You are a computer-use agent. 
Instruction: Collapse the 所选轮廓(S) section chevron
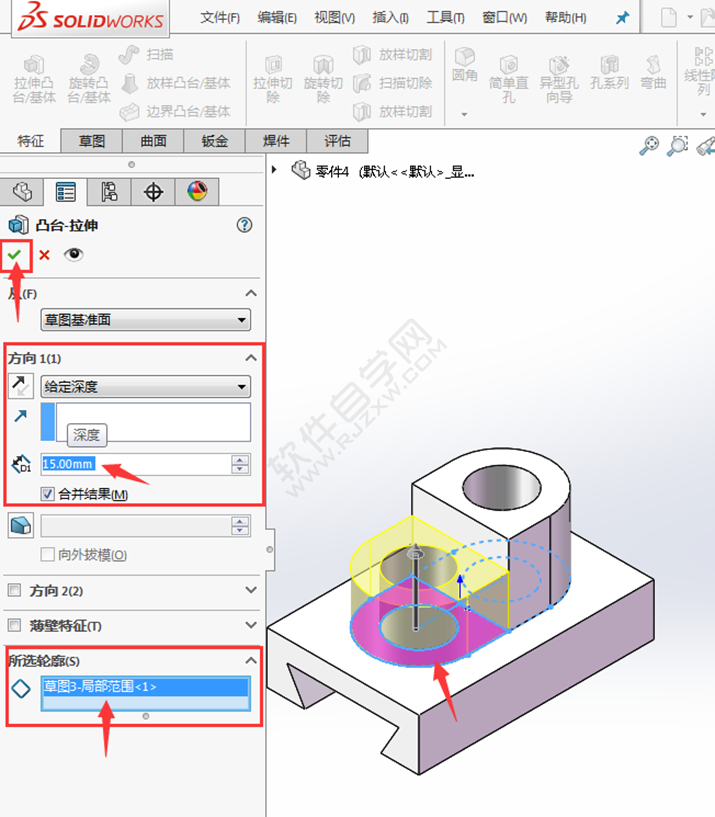tap(251, 660)
